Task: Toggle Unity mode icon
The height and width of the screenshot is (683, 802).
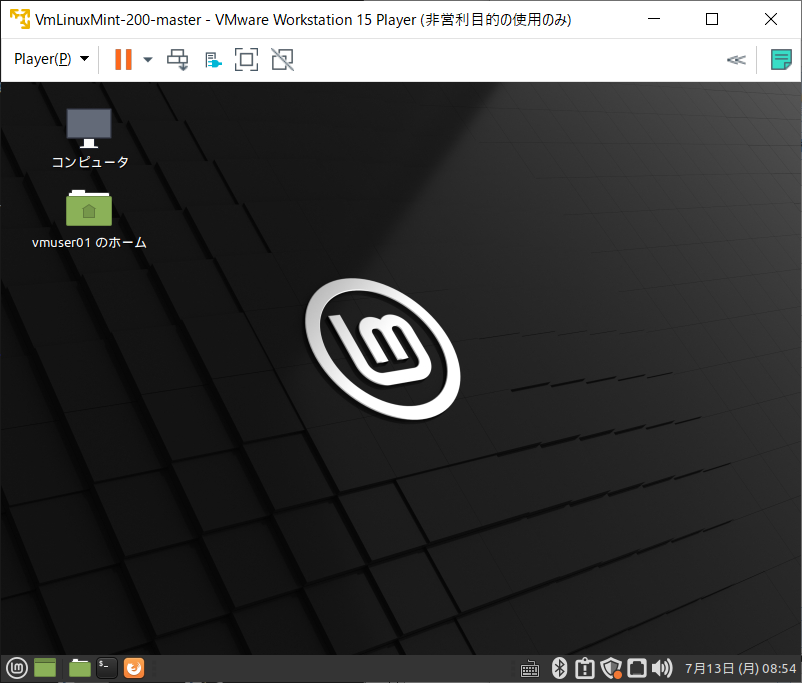Action: [282, 60]
